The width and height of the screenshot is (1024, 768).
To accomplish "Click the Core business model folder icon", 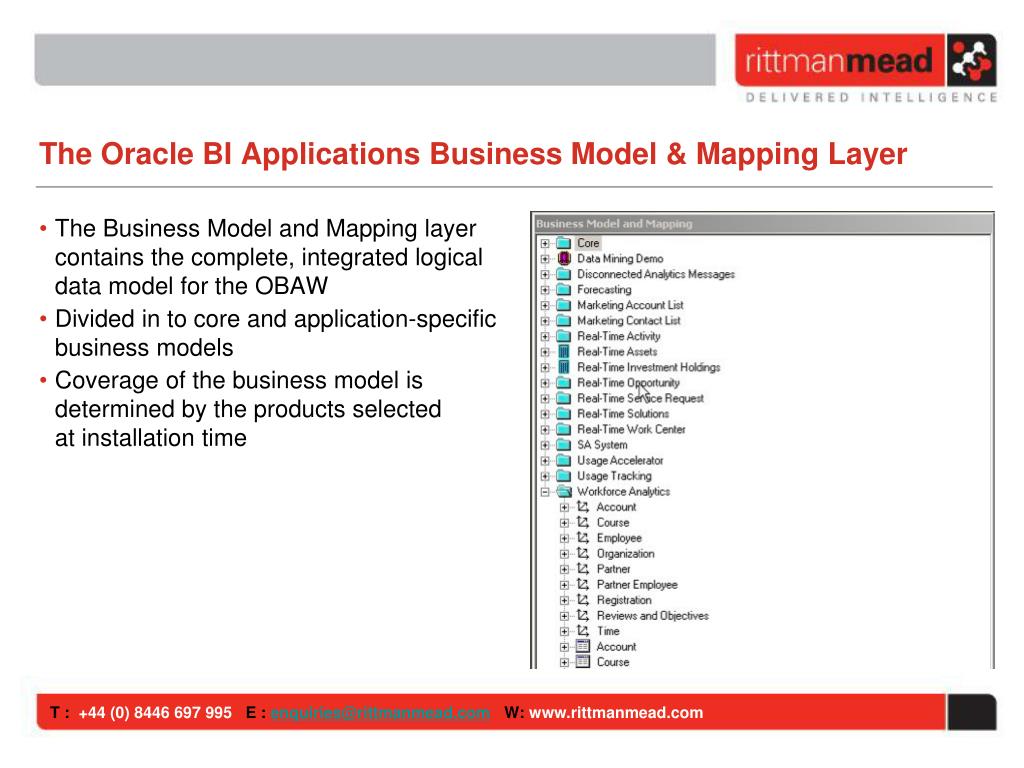I will 564,243.
